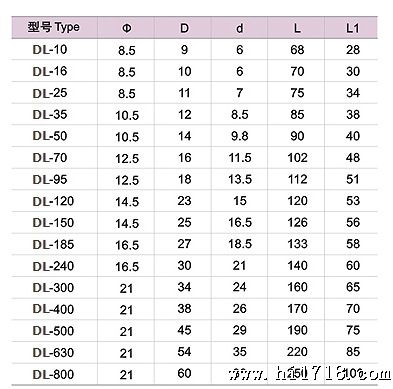393x389 pixels.
Task: Select the L1 column header
Action: coord(353,28)
